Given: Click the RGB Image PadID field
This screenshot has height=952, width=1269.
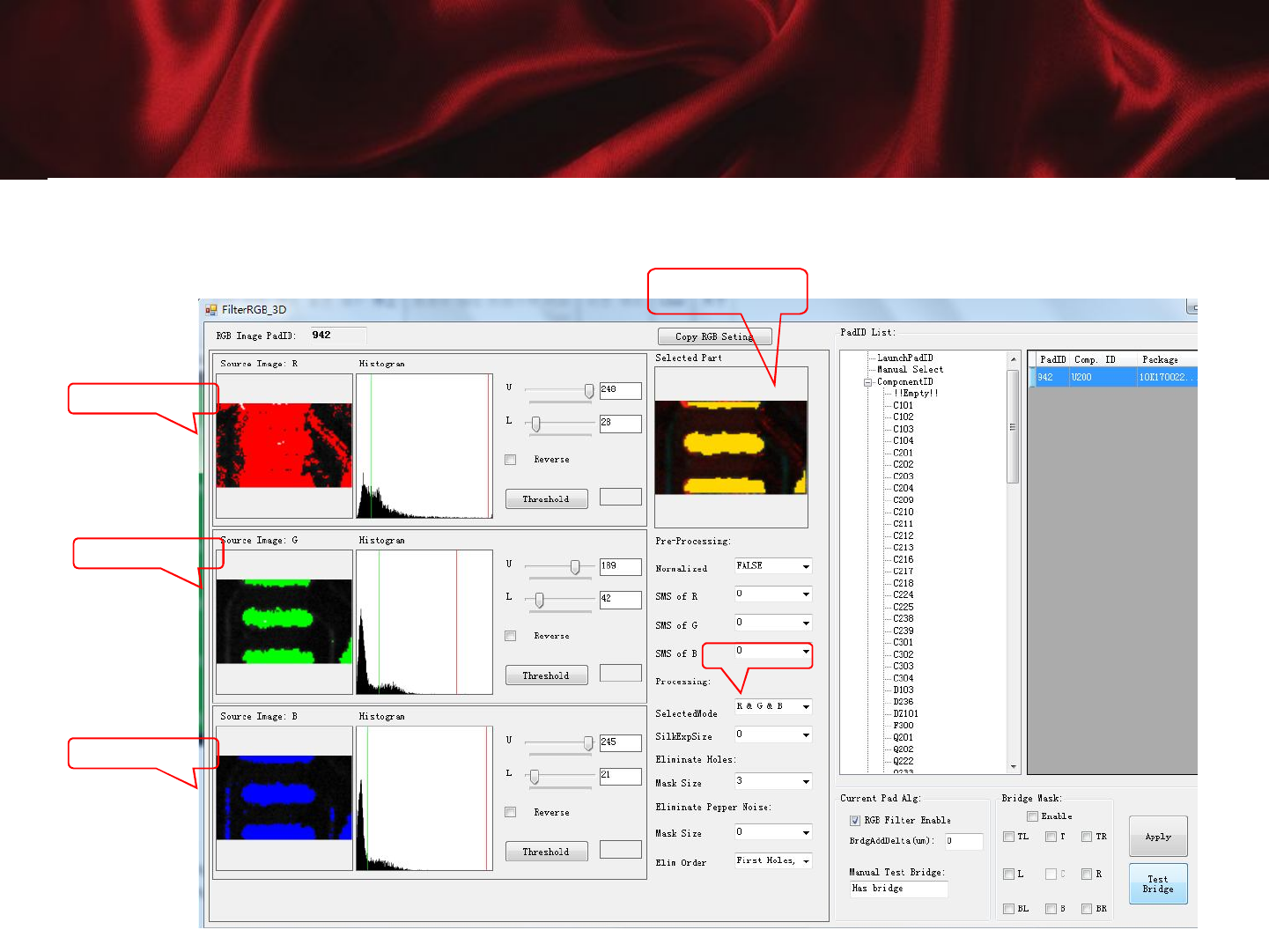Looking at the screenshot, I should [337, 336].
